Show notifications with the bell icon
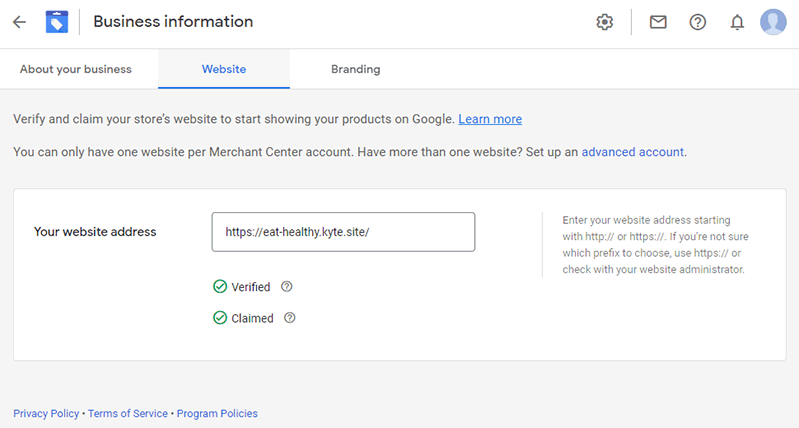799x428 pixels. [x=737, y=22]
